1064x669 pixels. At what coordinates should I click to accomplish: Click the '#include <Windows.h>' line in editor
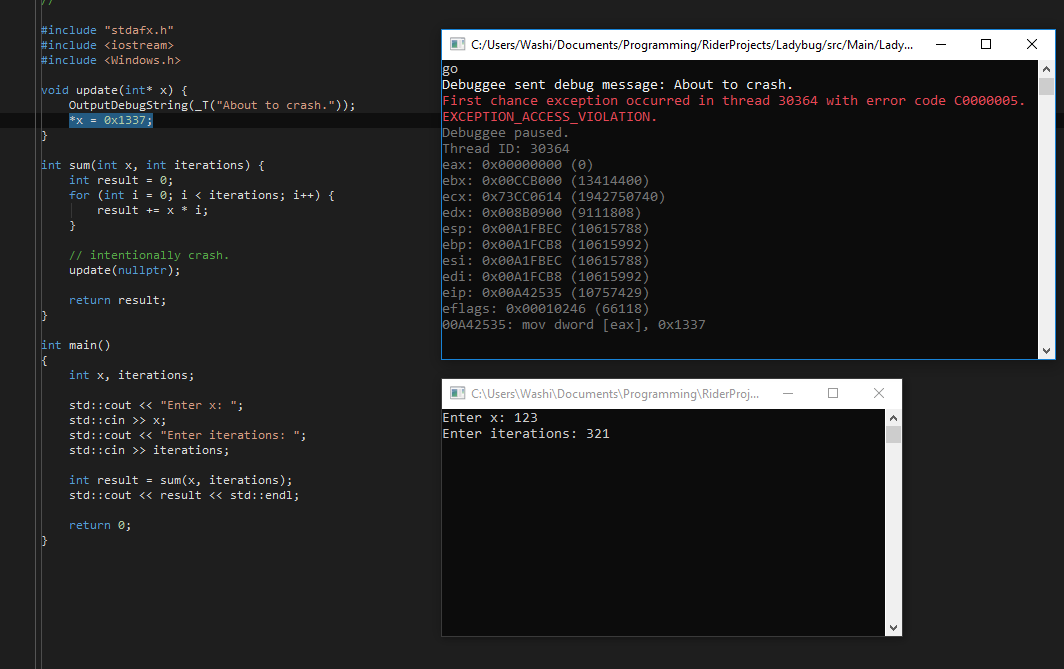point(111,60)
